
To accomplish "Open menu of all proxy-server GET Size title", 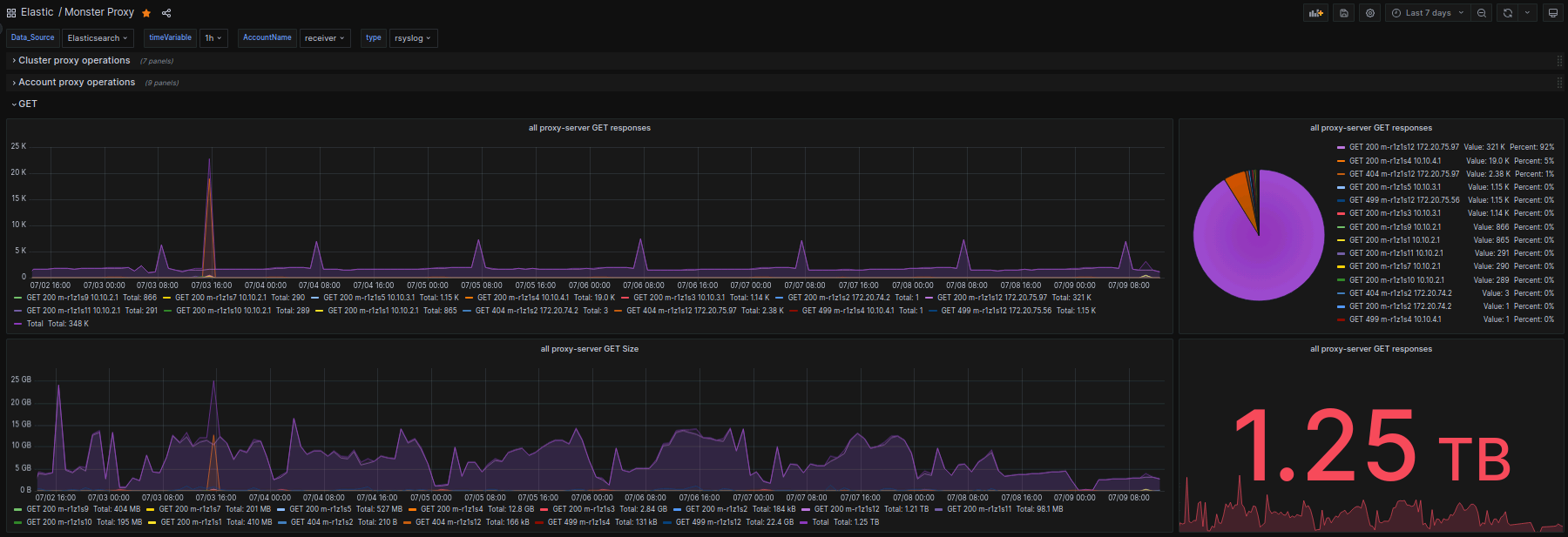I will [x=590, y=349].
